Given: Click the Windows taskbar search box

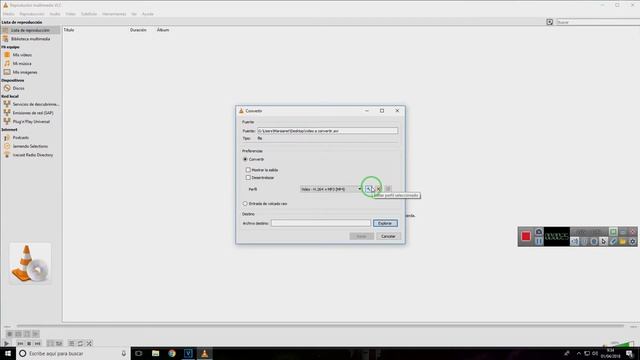Looking at the screenshot, I should tap(73, 353).
